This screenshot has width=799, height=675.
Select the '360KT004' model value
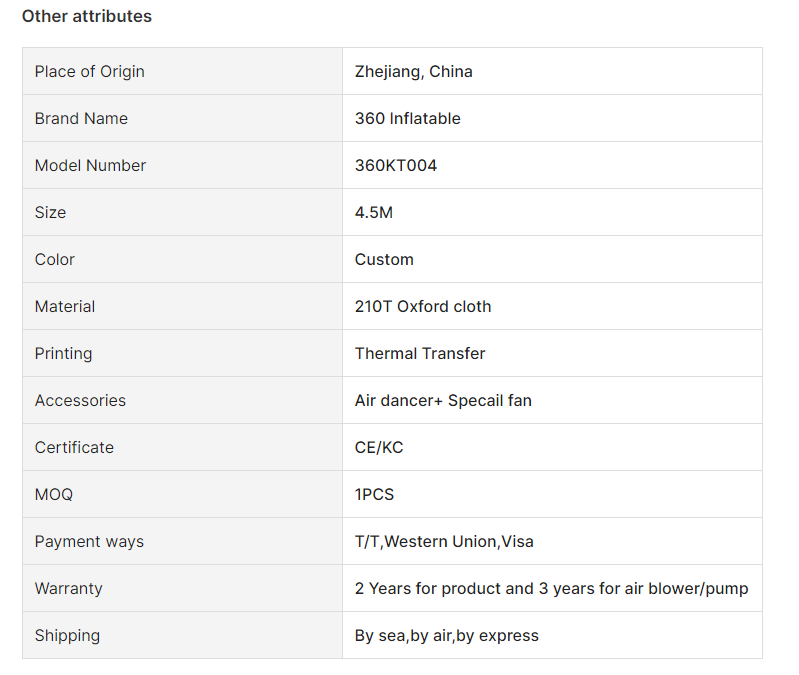tap(395, 166)
